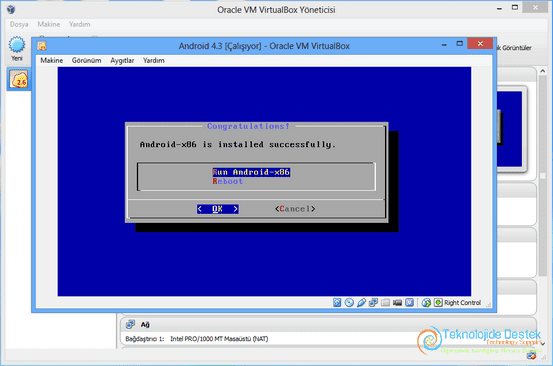553x366 pixels.
Task: Open the Yardım menu in VirtualBox Manager
Action: pyautogui.click(x=79, y=24)
